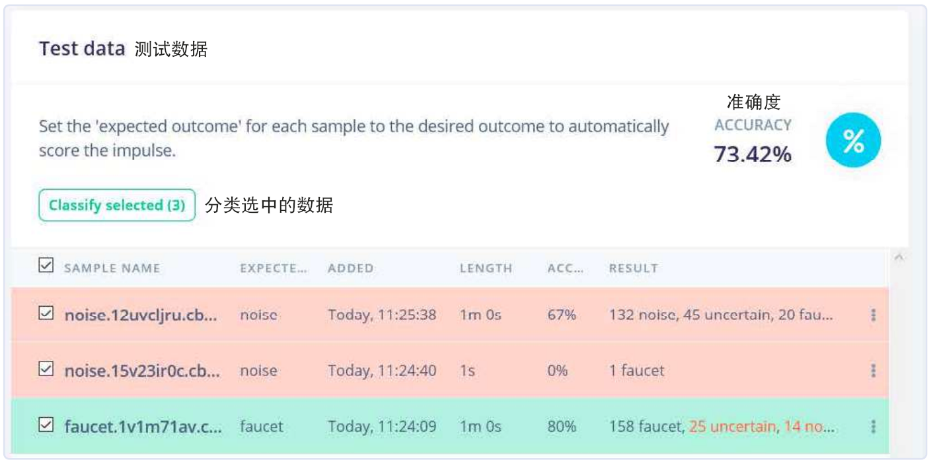Image resolution: width=931 pixels, height=462 pixels.
Task: Uncheck the noise.15v23ir0c sample checkbox
Action: click(45, 370)
